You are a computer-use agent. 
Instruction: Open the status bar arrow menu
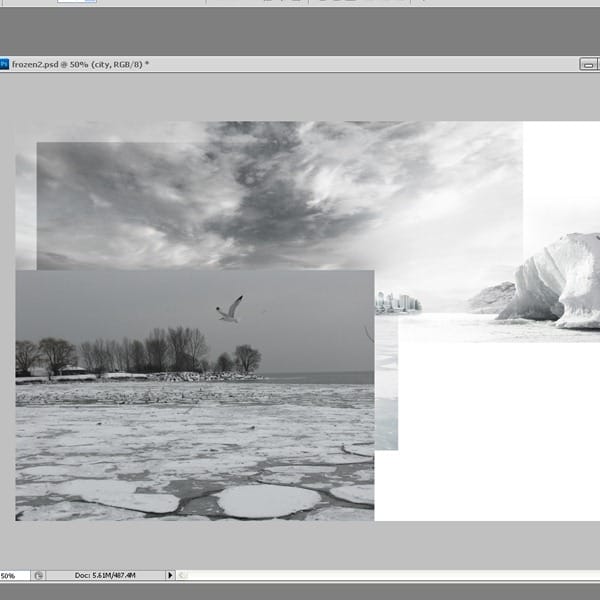(x=170, y=575)
